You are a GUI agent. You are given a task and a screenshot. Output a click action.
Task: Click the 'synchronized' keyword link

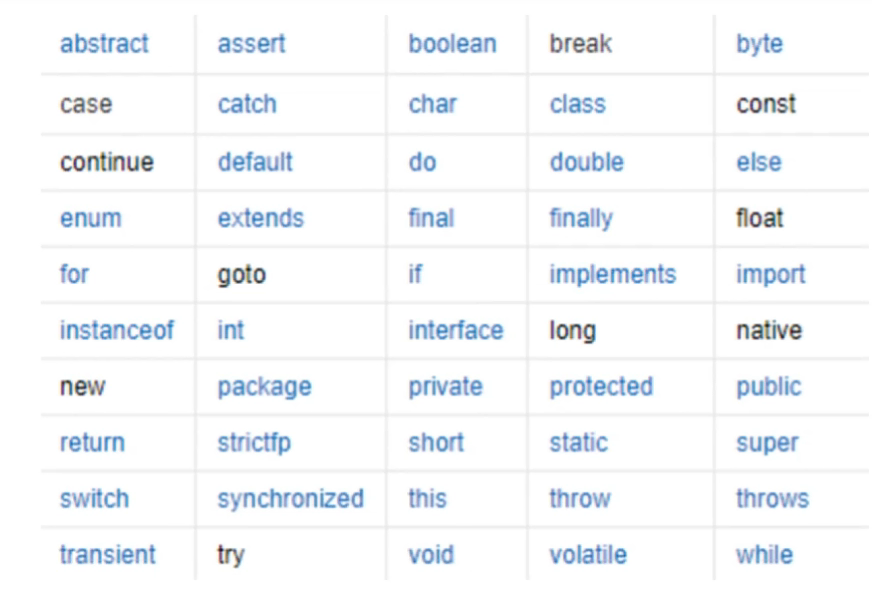(290, 498)
